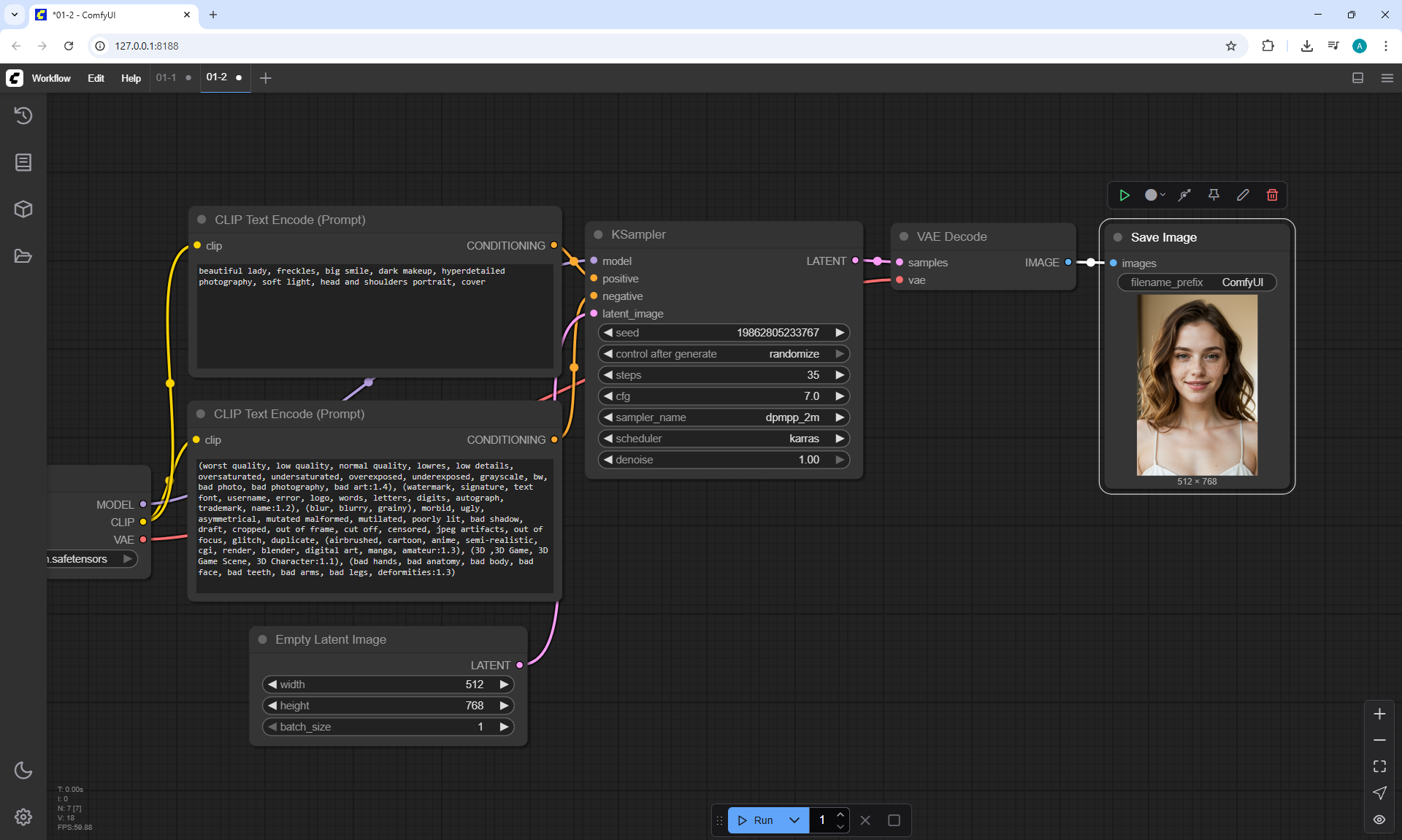This screenshot has height=840, width=1402.
Task: Switch to the 01-1 workflow tab
Action: click(x=166, y=77)
